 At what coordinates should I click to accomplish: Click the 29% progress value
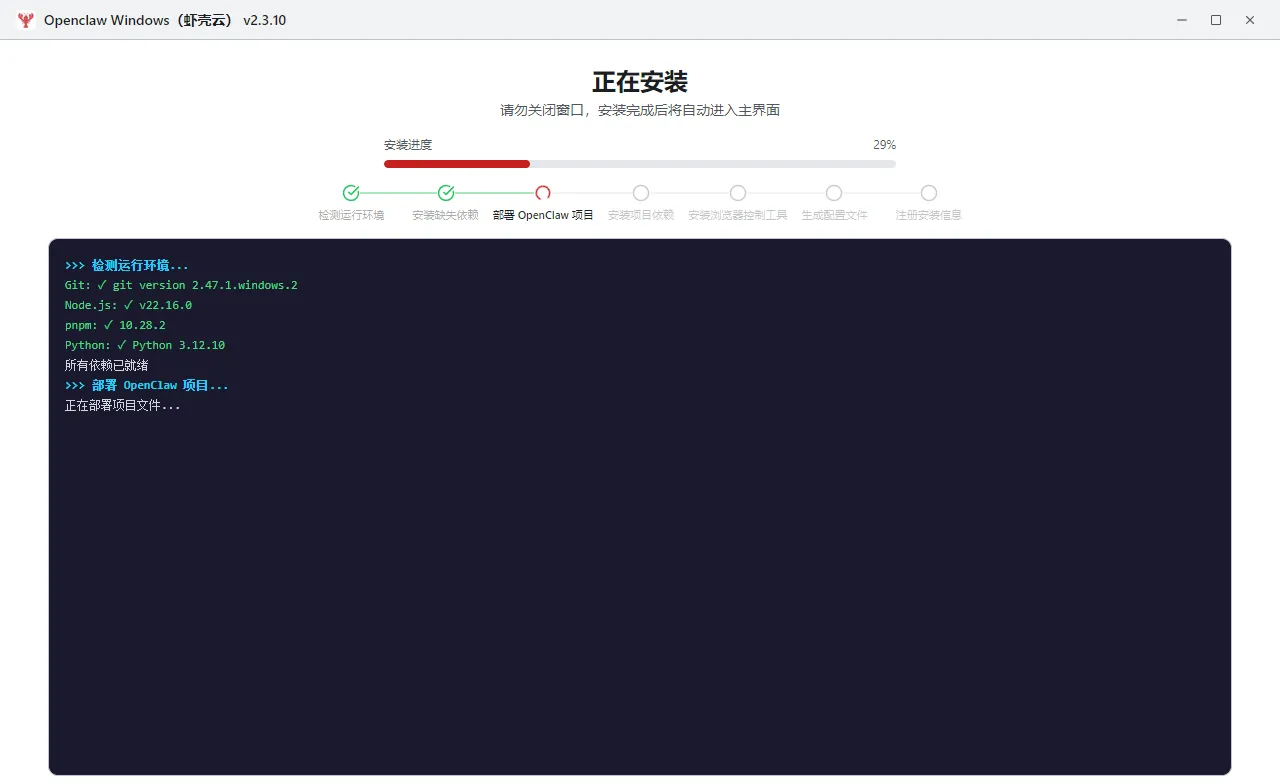884,145
